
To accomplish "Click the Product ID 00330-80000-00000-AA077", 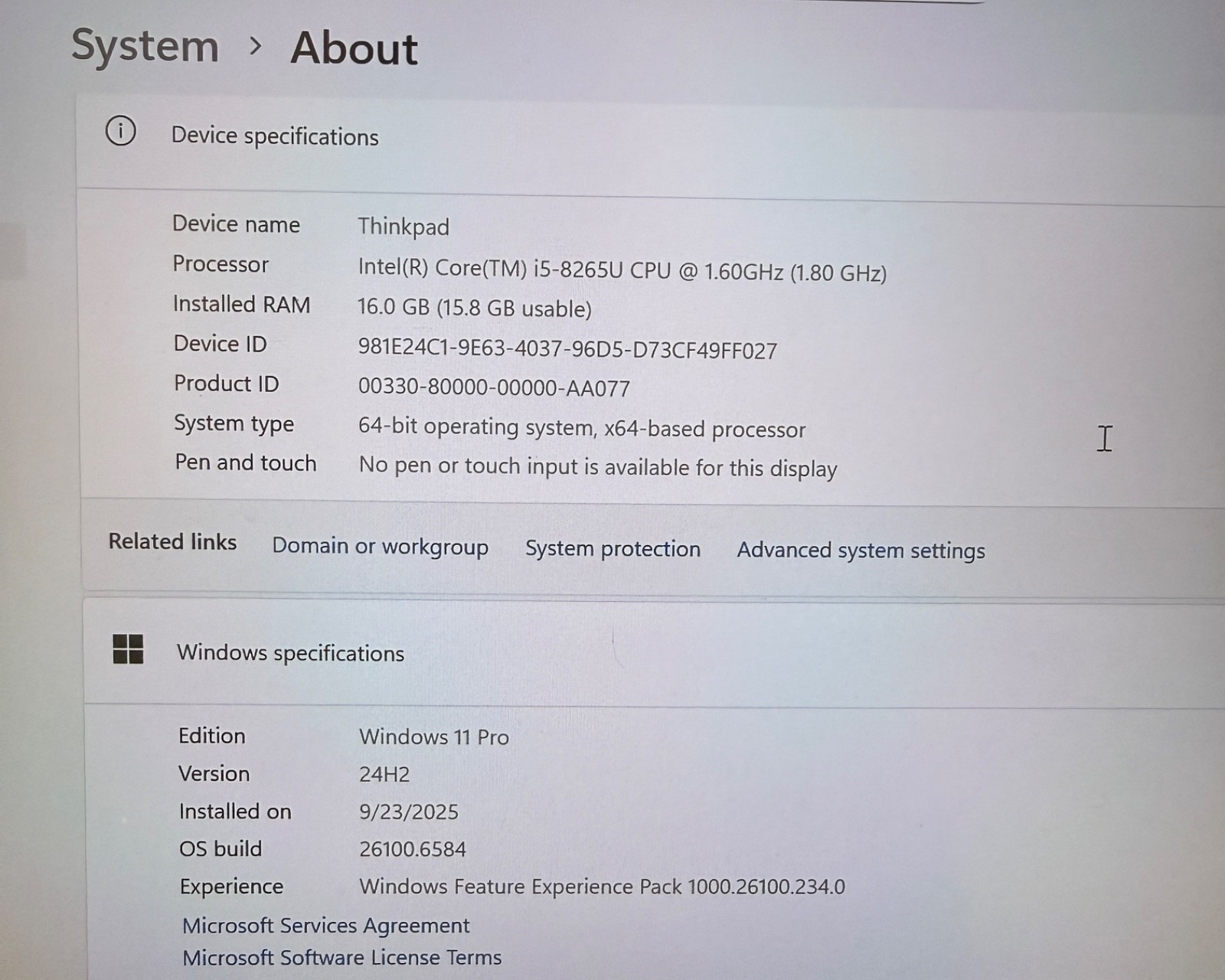I will 494,387.
